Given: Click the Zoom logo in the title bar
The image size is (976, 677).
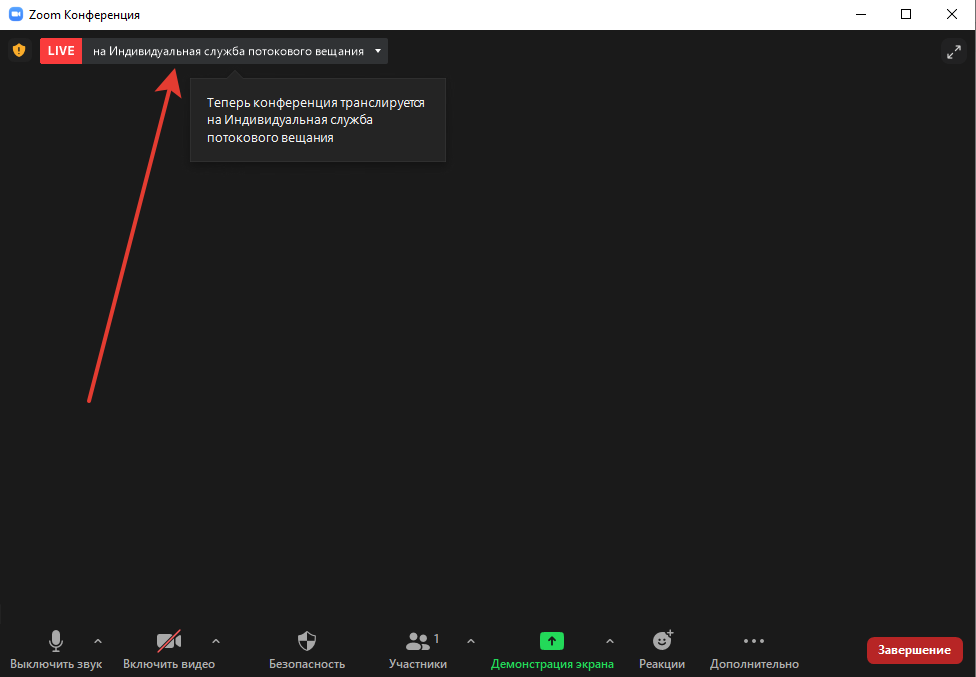Looking at the screenshot, I should 16,14.
